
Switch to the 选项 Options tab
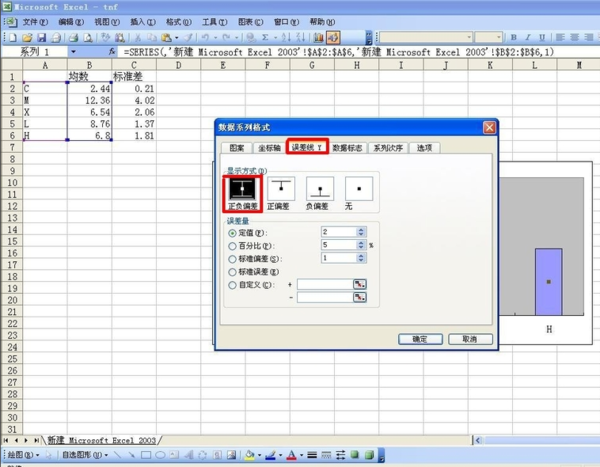424,148
